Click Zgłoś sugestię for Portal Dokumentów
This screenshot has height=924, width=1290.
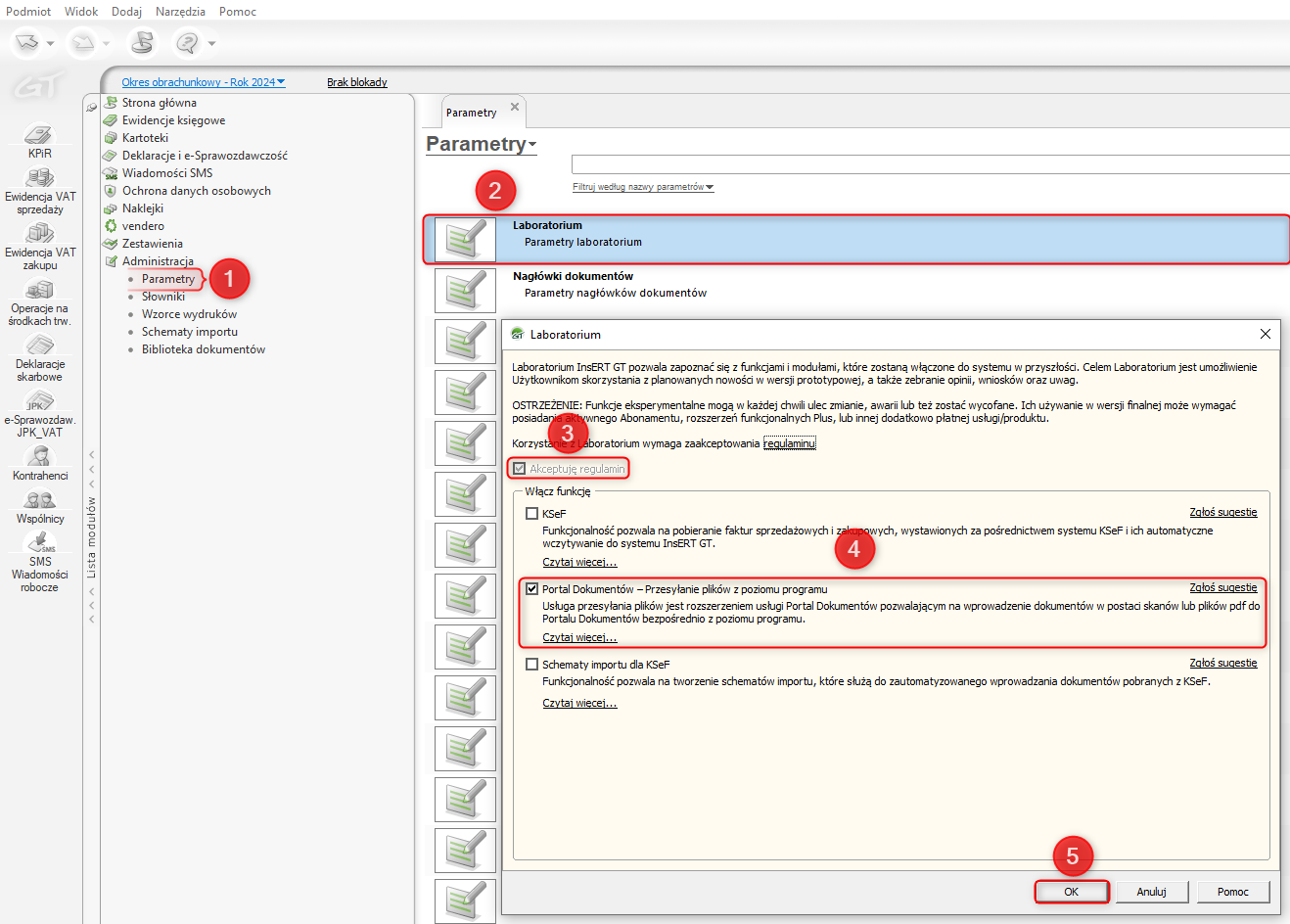click(1223, 587)
